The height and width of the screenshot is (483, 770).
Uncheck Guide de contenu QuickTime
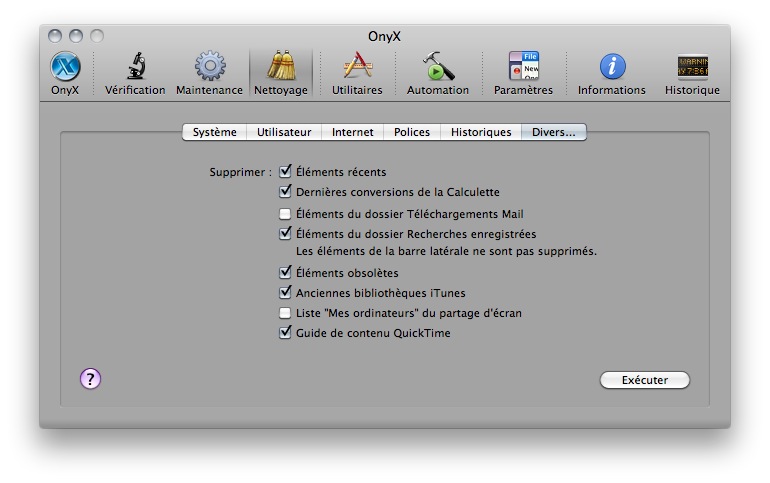[x=285, y=332]
